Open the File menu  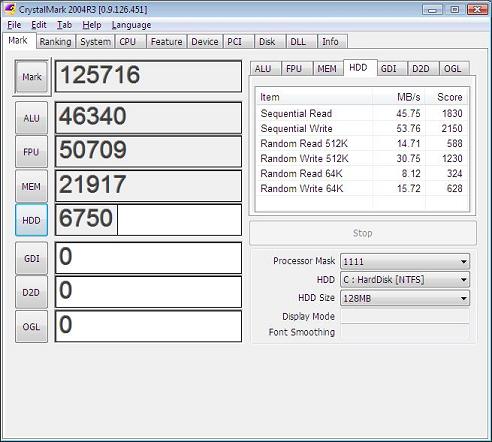click(x=14, y=25)
